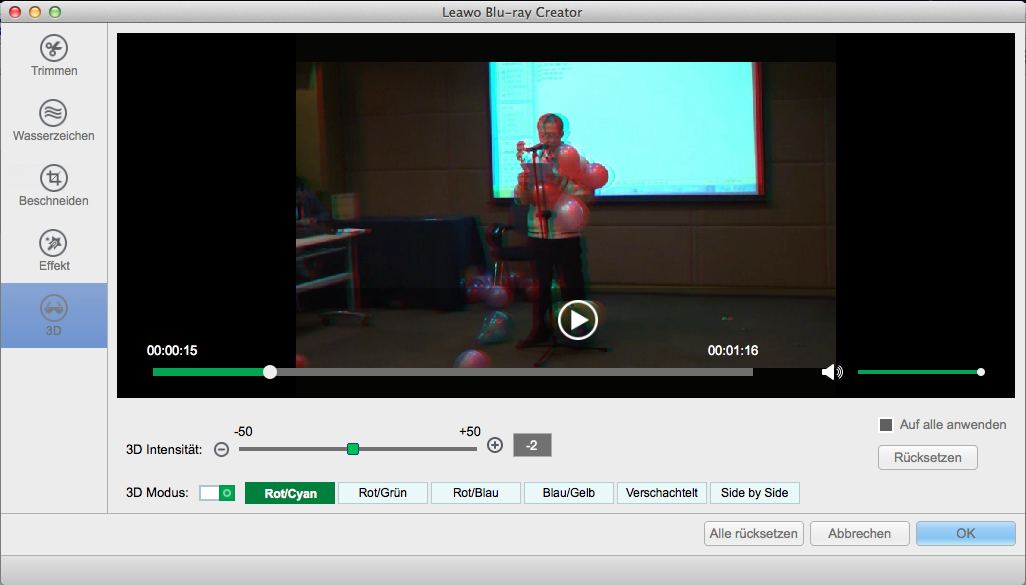
Task: Open the Wasserzeichen watermark panel
Action: (x=54, y=120)
